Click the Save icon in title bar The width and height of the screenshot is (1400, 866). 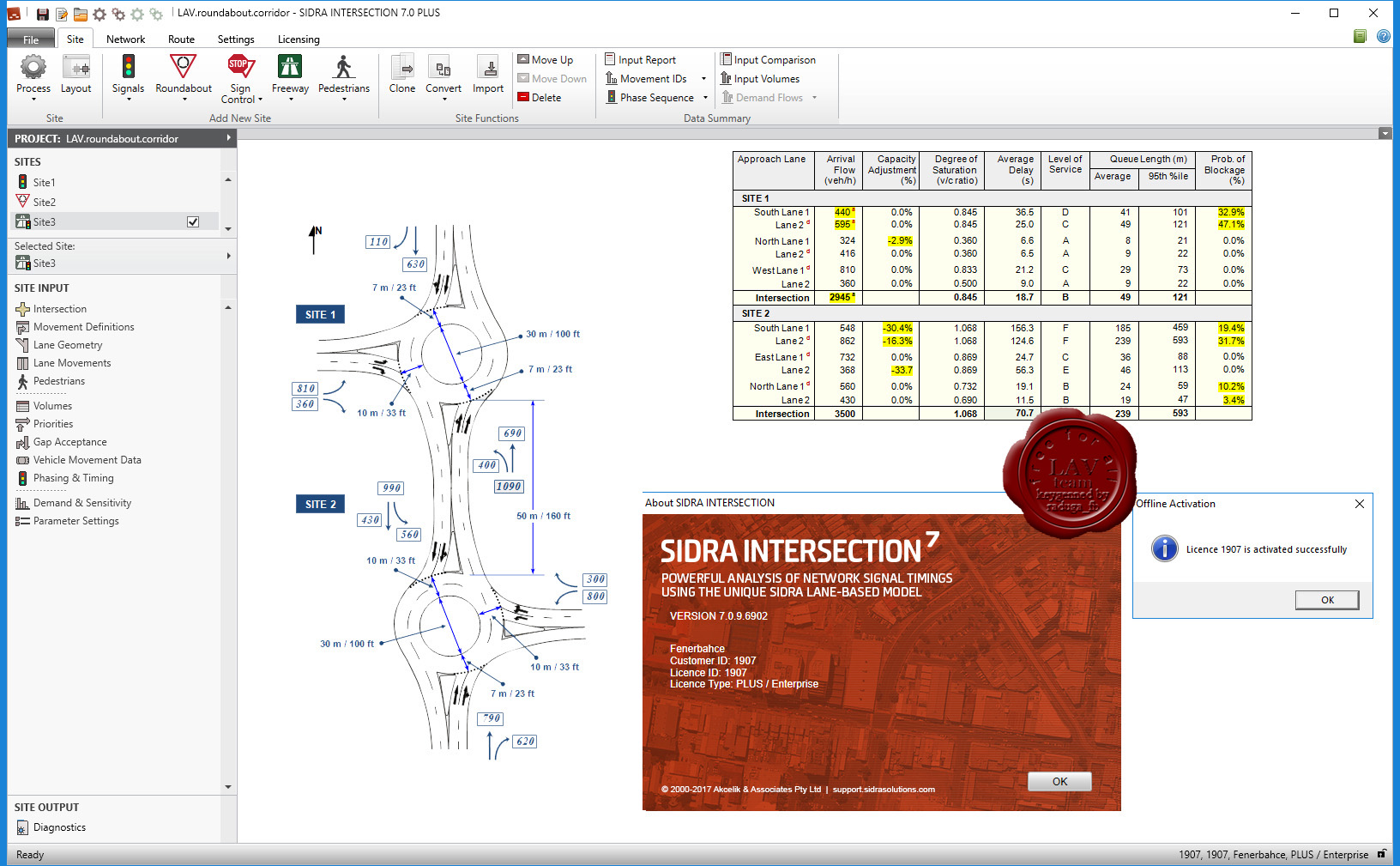42,14
